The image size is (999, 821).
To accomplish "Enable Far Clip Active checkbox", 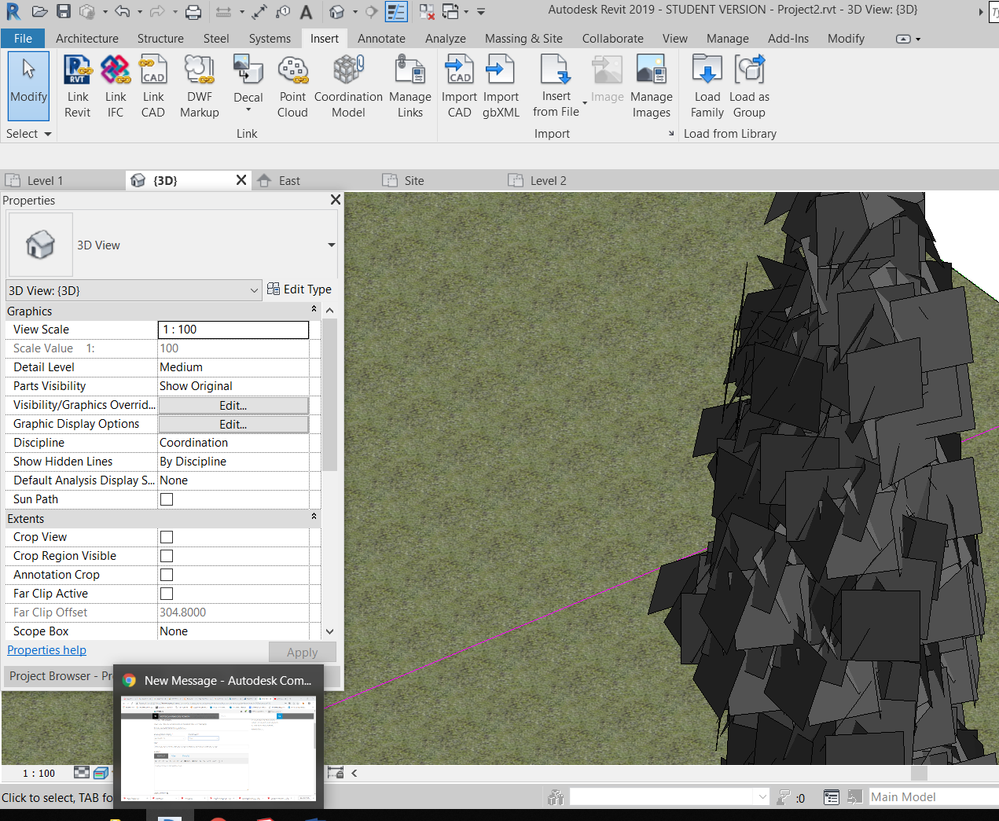I will pyautogui.click(x=166, y=594).
